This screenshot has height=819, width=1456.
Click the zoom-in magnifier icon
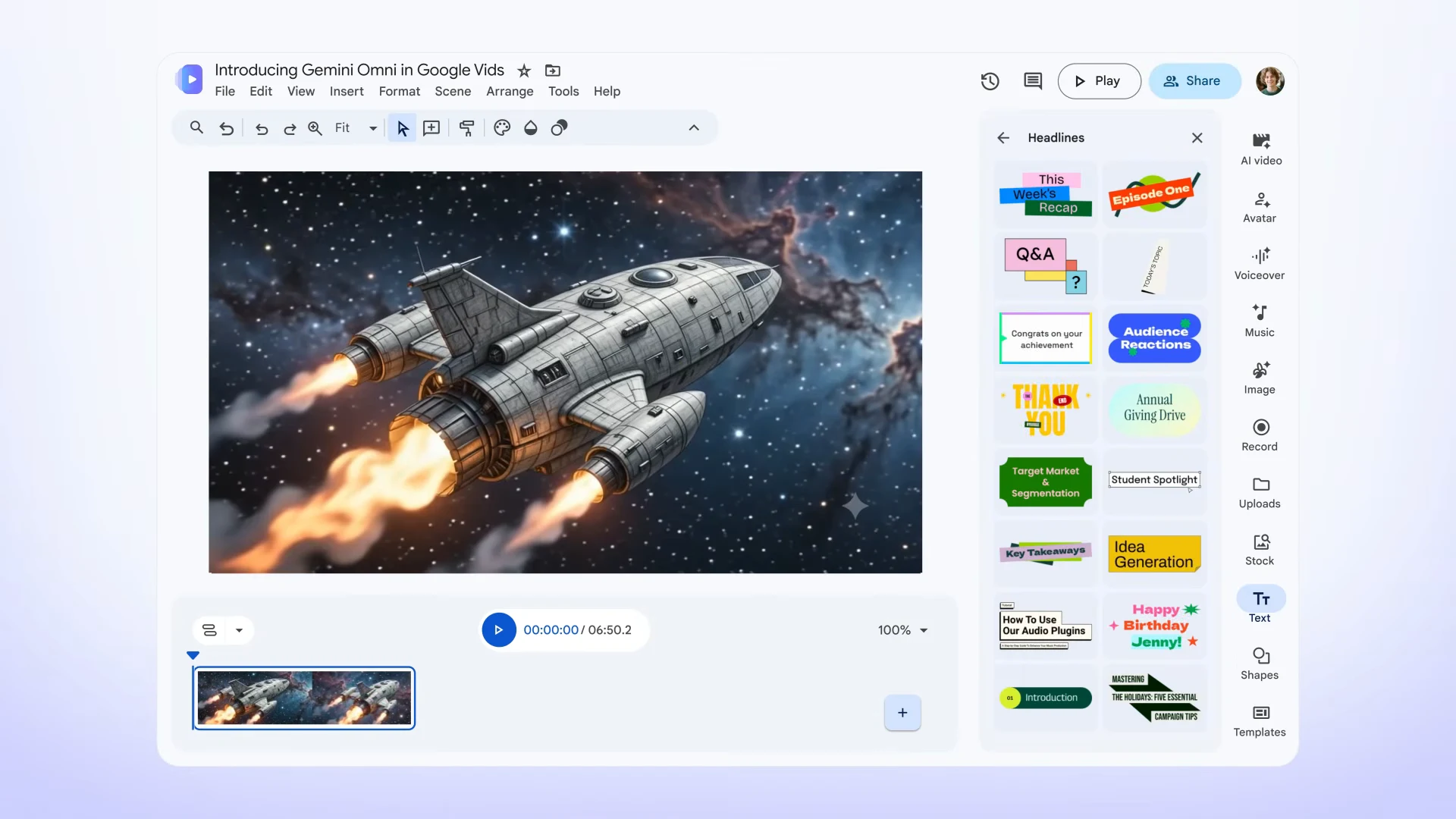(315, 128)
